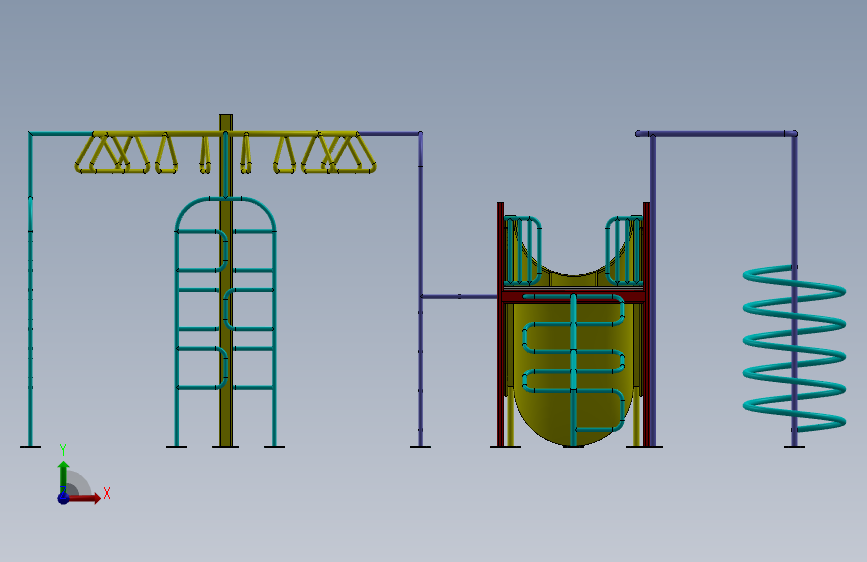Viewport: 867px width, 562px height.
Task: Select the teal spiral climber coil
Action: [794, 348]
